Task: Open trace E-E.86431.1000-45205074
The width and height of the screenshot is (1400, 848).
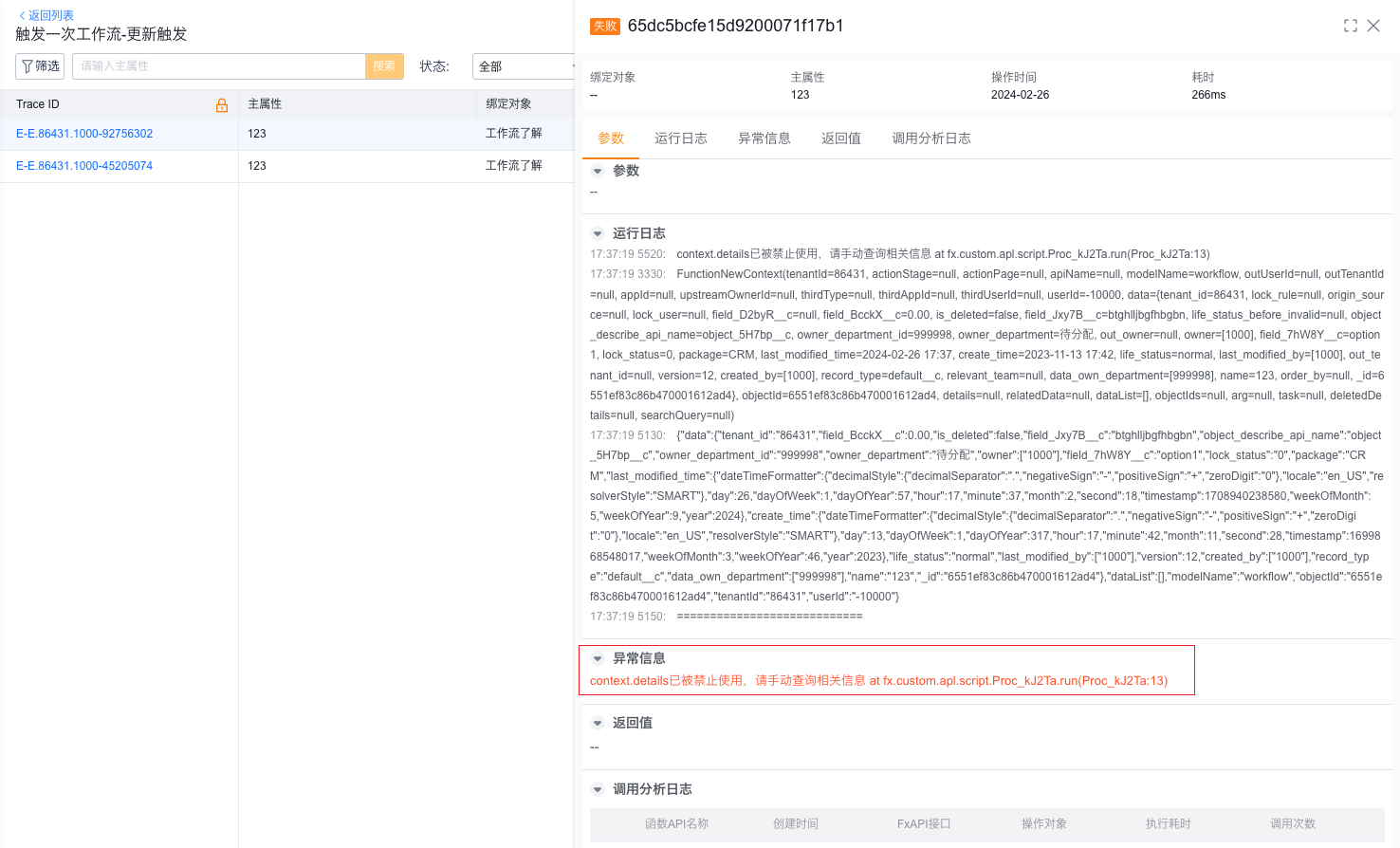Action: 84,166
